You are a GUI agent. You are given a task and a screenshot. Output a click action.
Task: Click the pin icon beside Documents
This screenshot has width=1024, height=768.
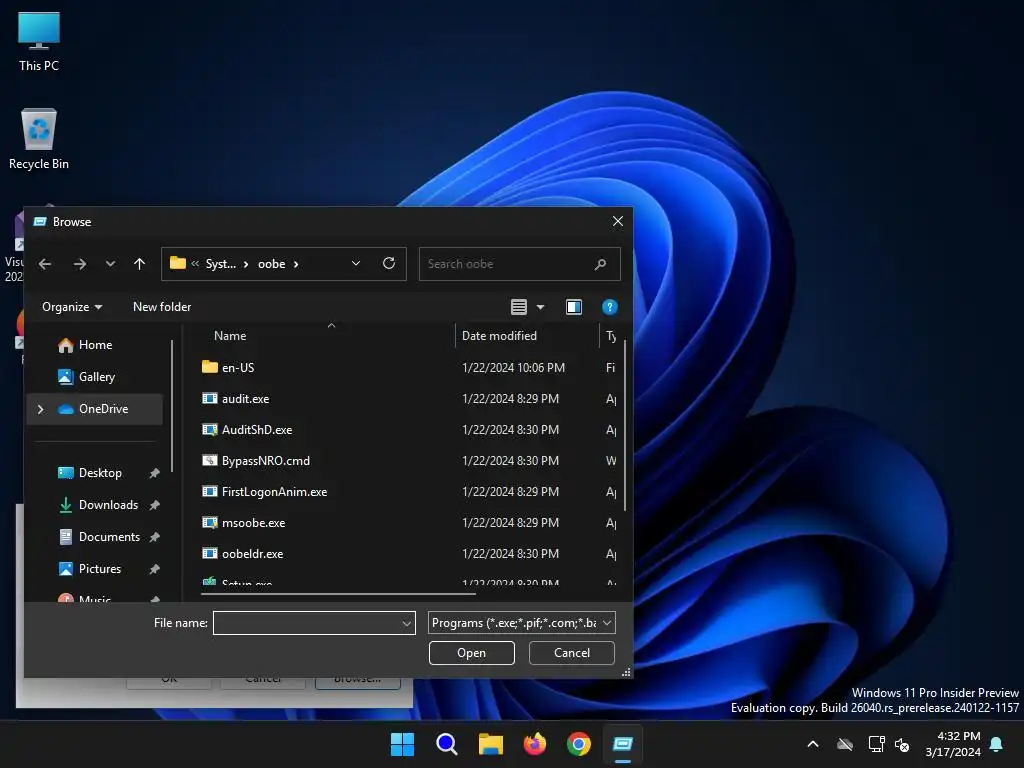[x=155, y=537]
